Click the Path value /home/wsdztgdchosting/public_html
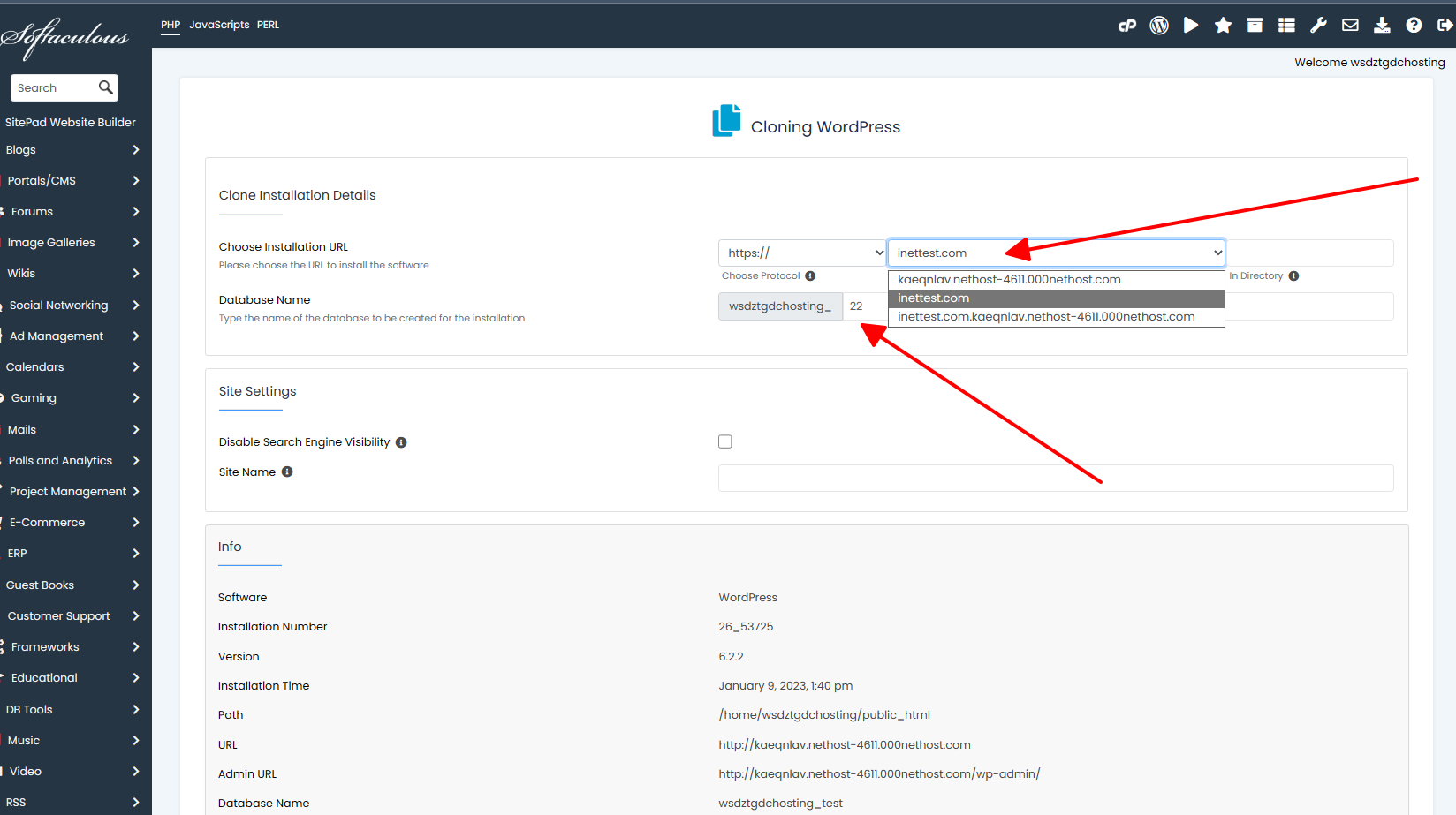The width and height of the screenshot is (1456, 815). point(824,715)
